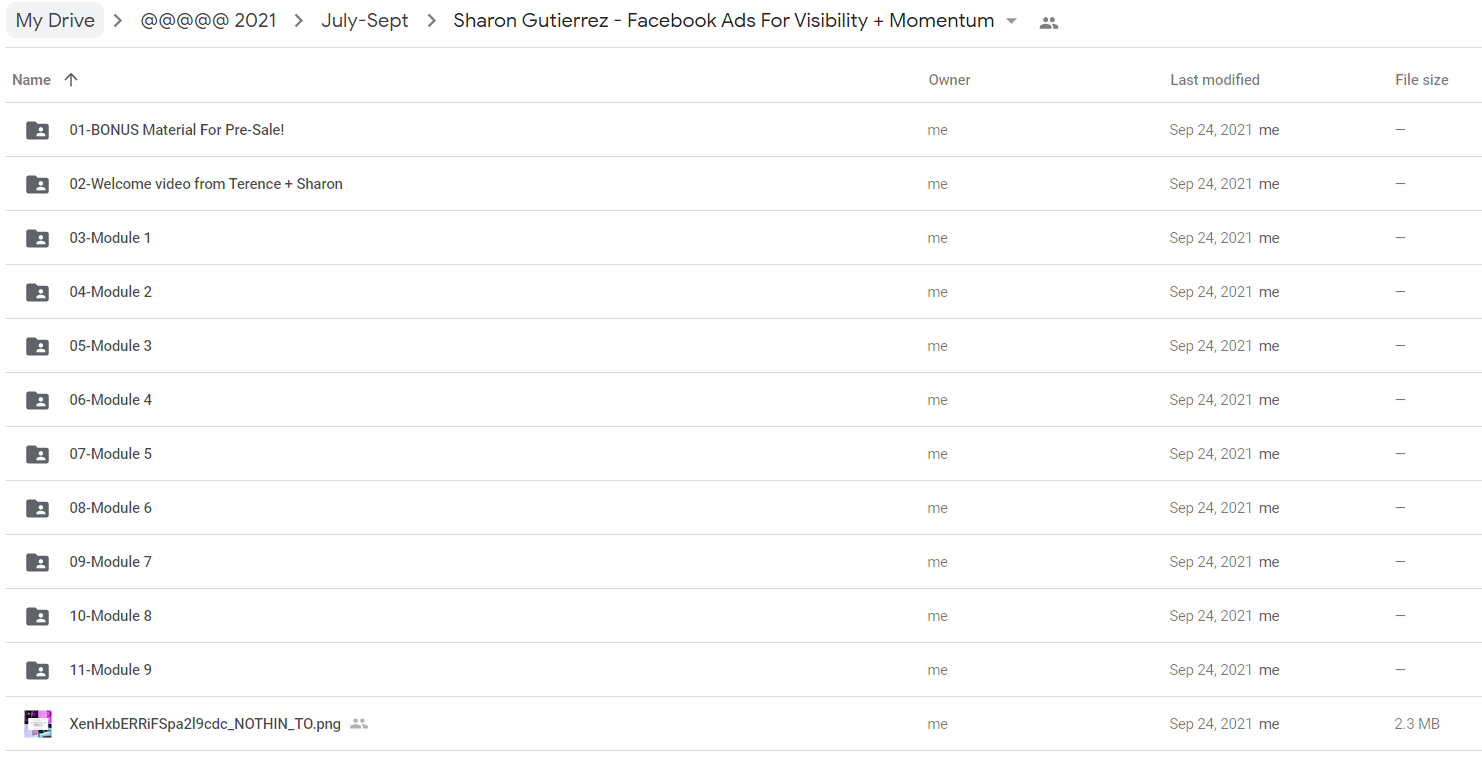Expand the current folder title dropdown arrow
Screen dimensions: 1482x760
1011,21
